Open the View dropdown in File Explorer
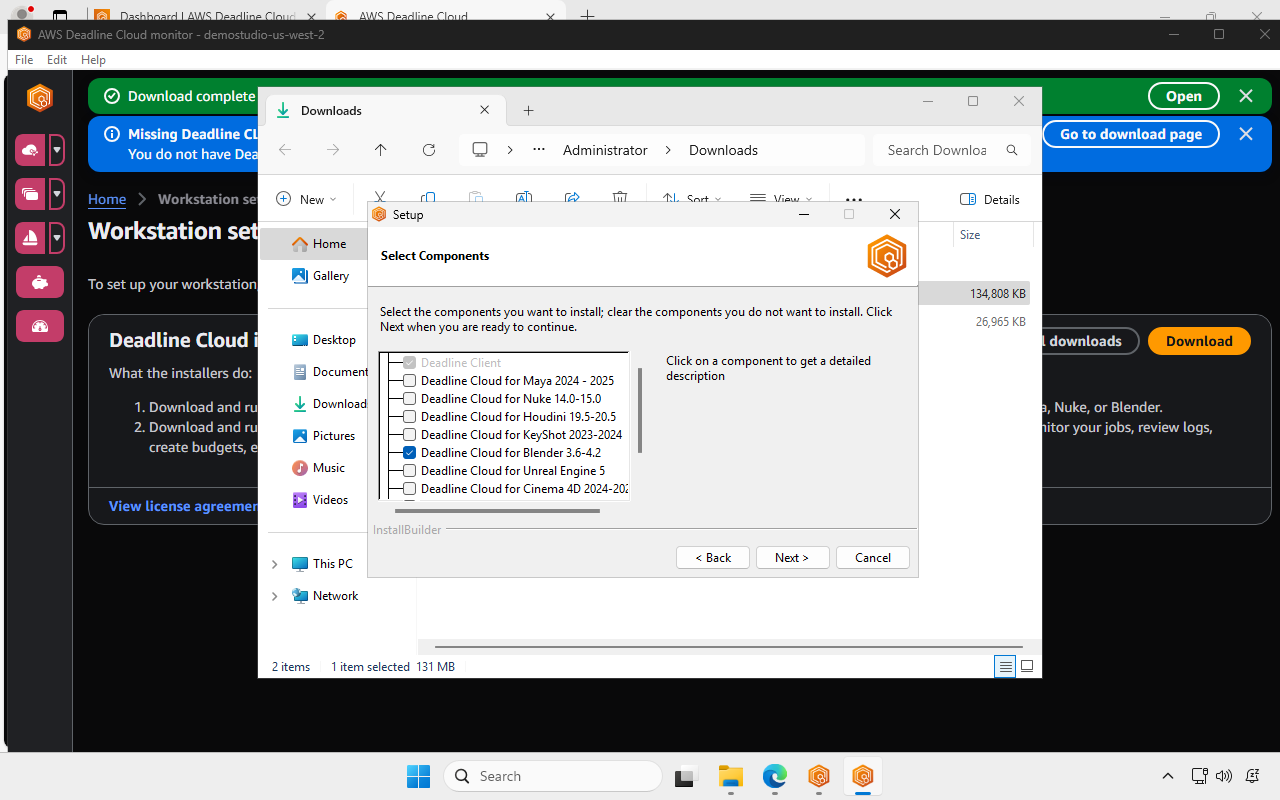 783,199
